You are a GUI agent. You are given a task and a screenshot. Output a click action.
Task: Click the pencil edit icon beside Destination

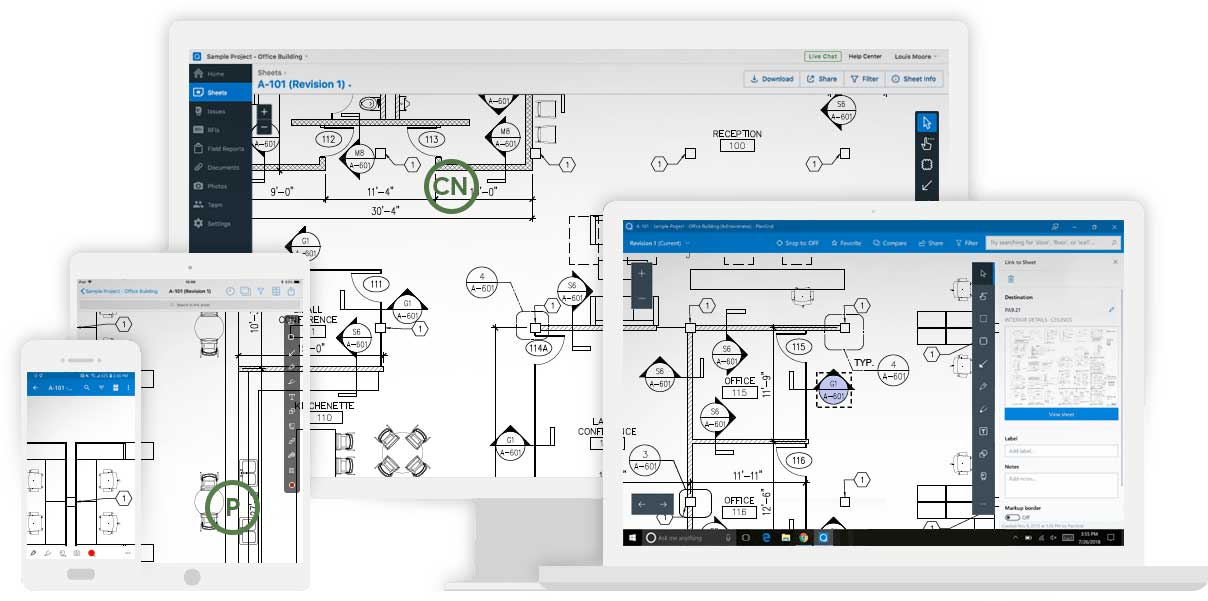[1112, 310]
